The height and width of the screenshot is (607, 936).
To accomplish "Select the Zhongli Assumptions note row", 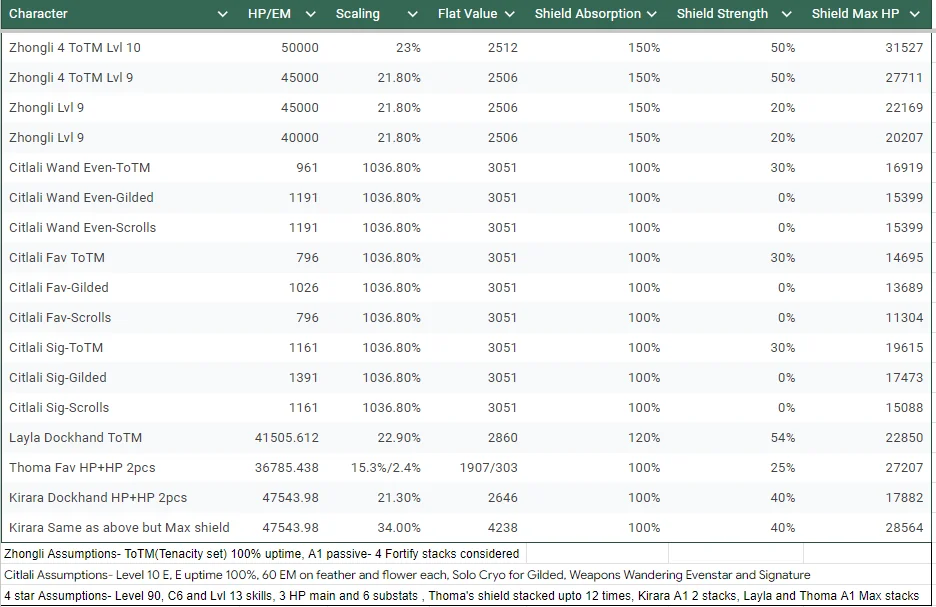I will (261, 554).
